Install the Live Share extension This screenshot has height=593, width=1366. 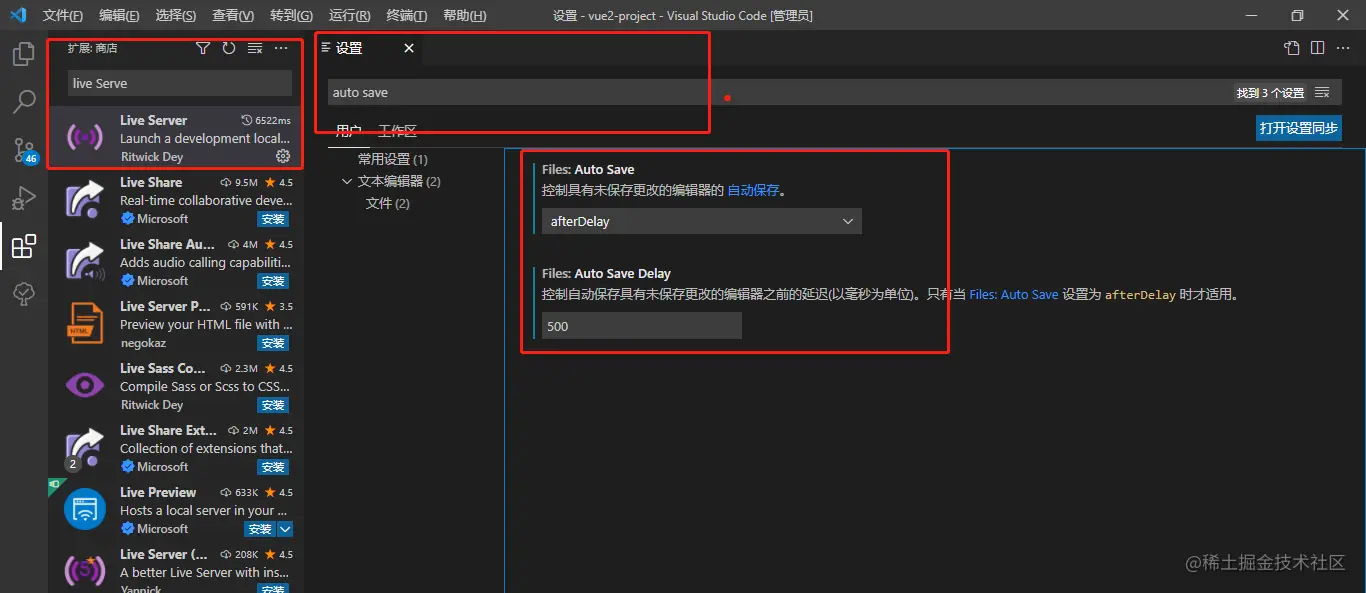(273, 219)
